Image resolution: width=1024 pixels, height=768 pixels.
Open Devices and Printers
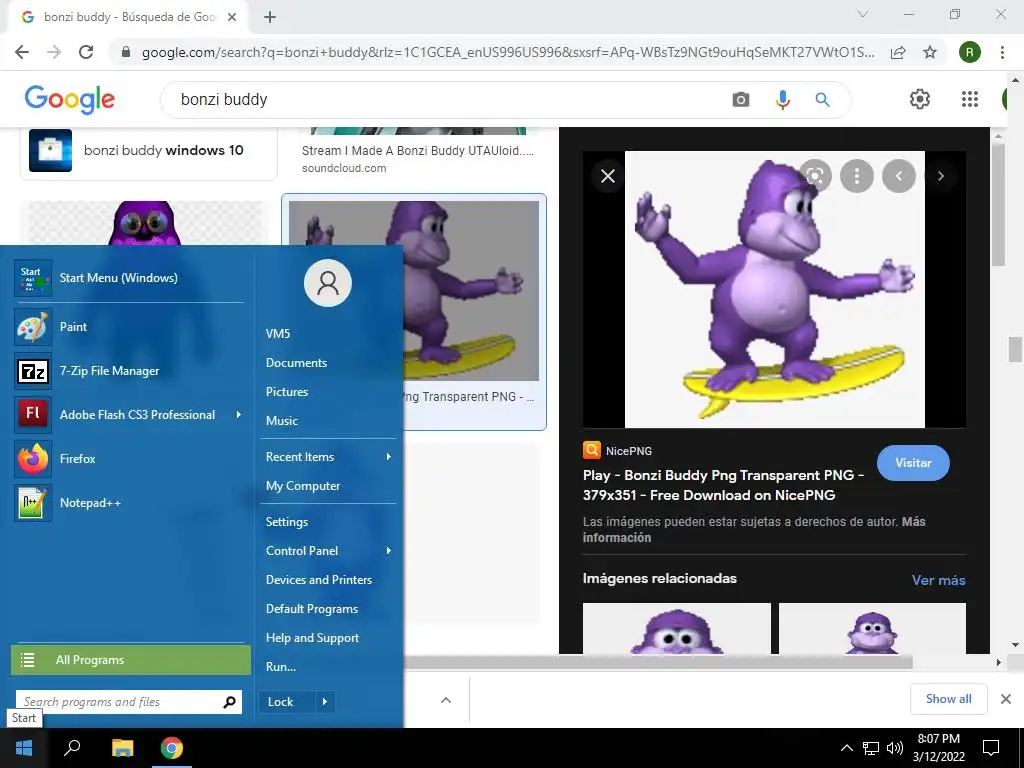point(319,580)
